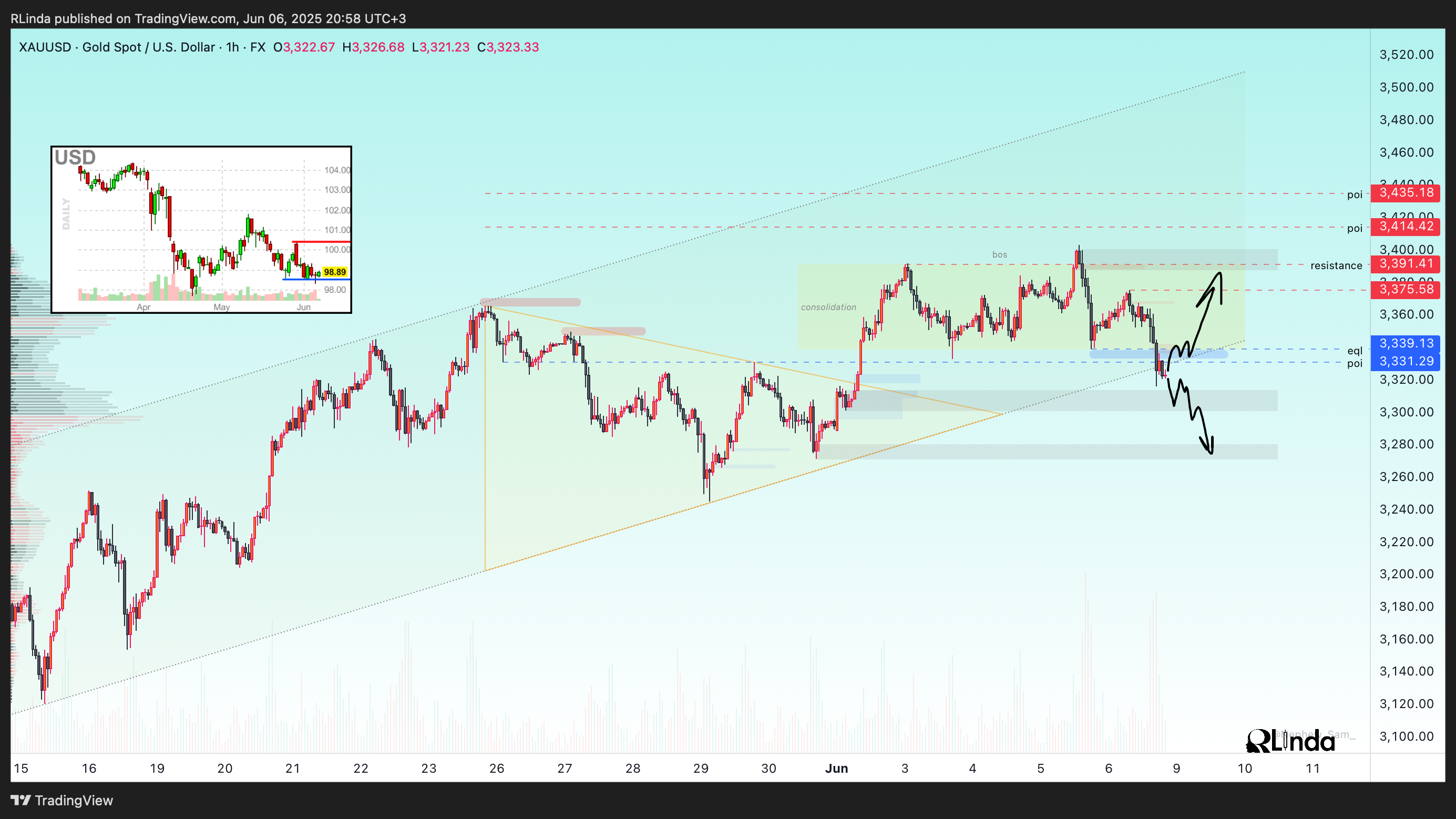Click date 21 on the time axis
The image size is (1456, 819).
click(x=293, y=769)
